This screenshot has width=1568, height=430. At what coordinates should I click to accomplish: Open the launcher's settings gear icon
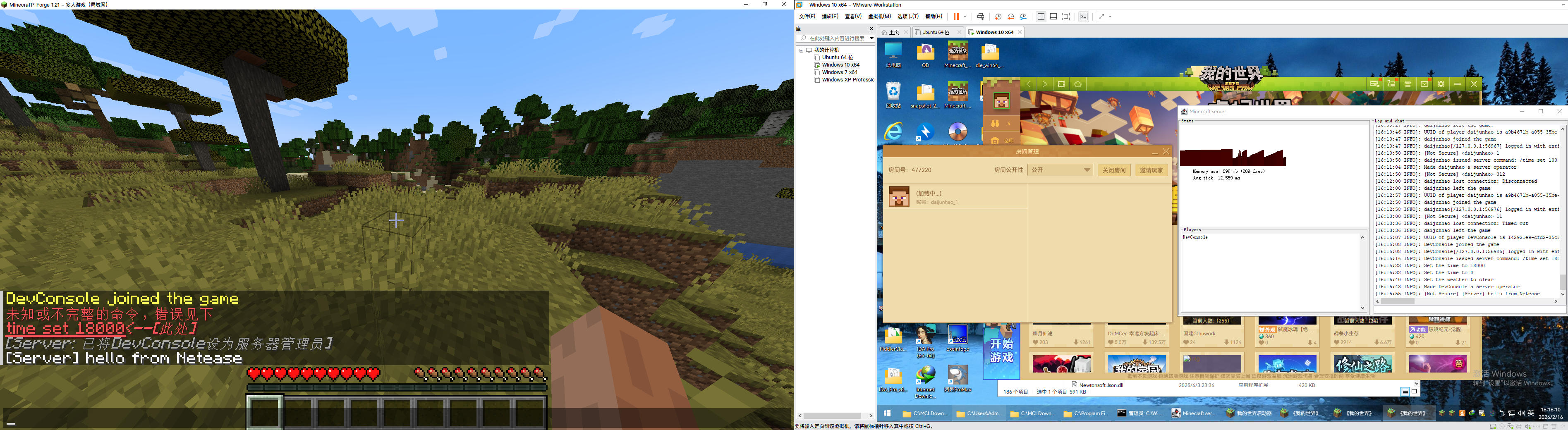pyautogui.click(x=1441, y=84)
